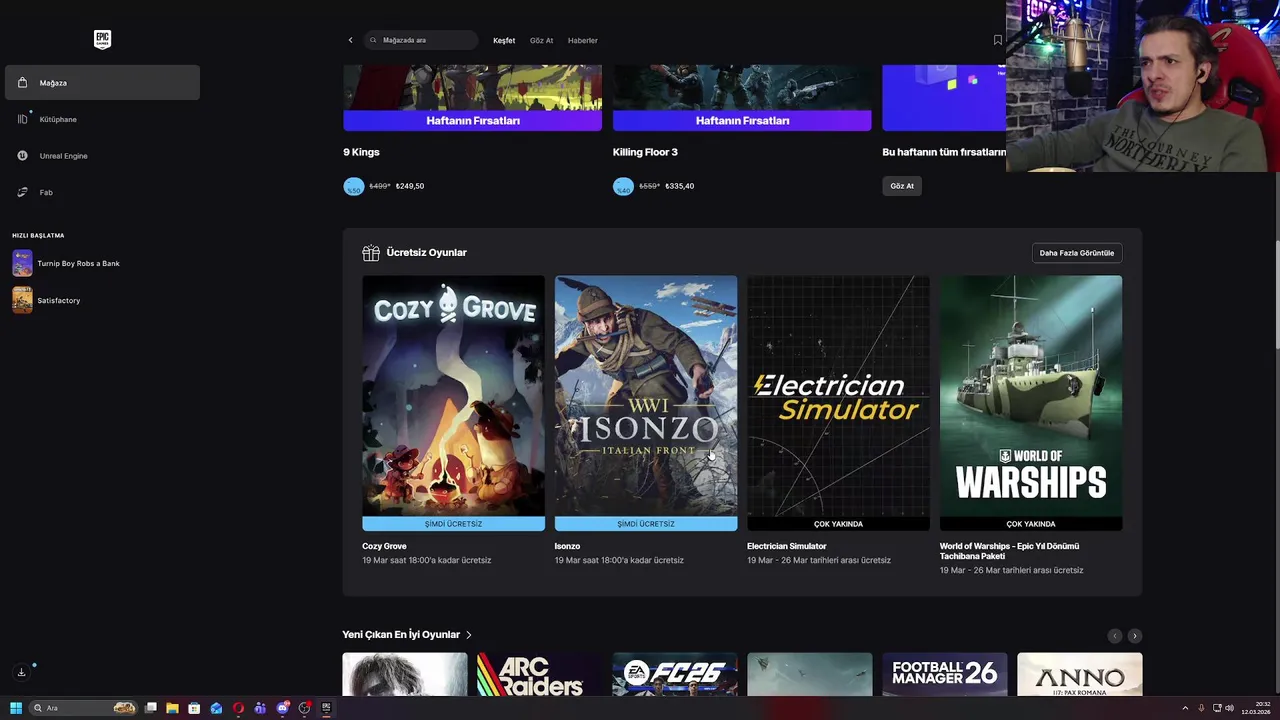The height and width of the screenshot is (720, 1280).
Task: Open the Mağaza store section
Action: tap(102, 83)
